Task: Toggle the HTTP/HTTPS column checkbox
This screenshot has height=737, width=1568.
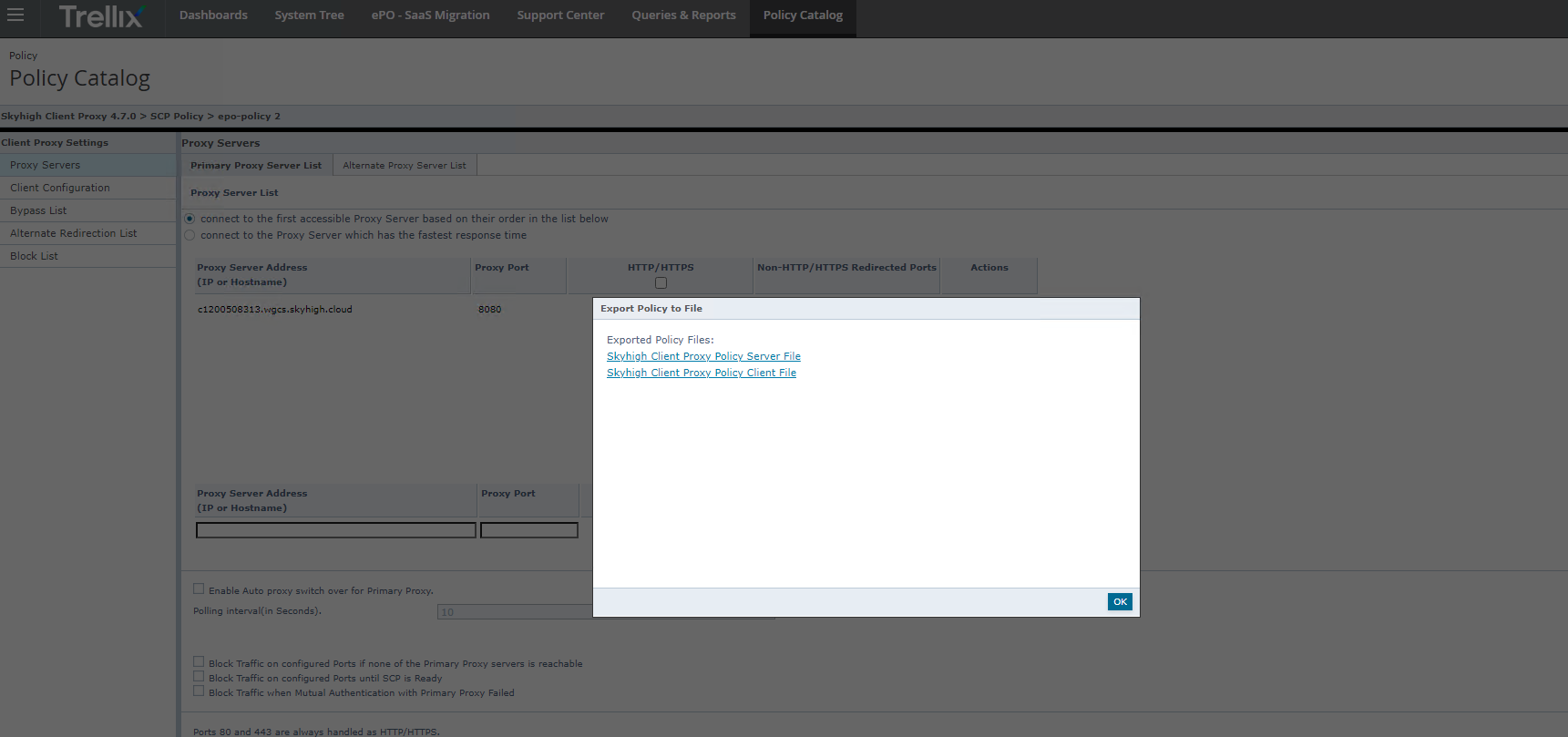Action: [661, 283]
